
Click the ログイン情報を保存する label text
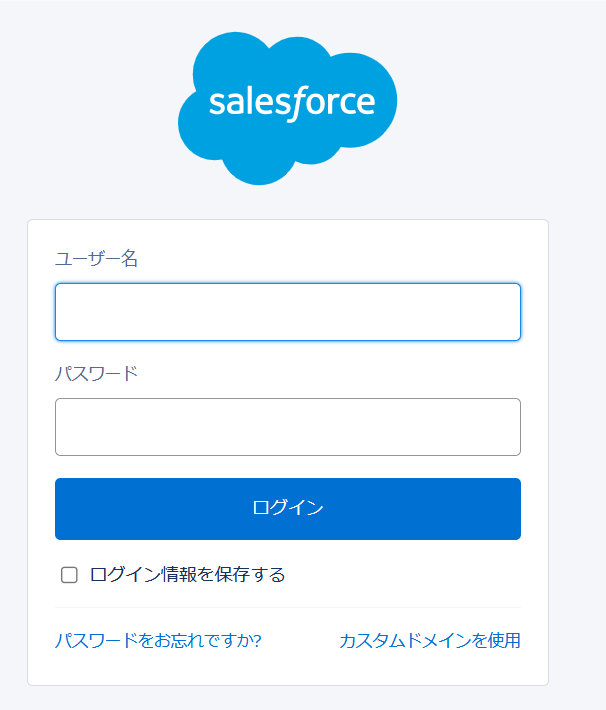tap(187, 575)
